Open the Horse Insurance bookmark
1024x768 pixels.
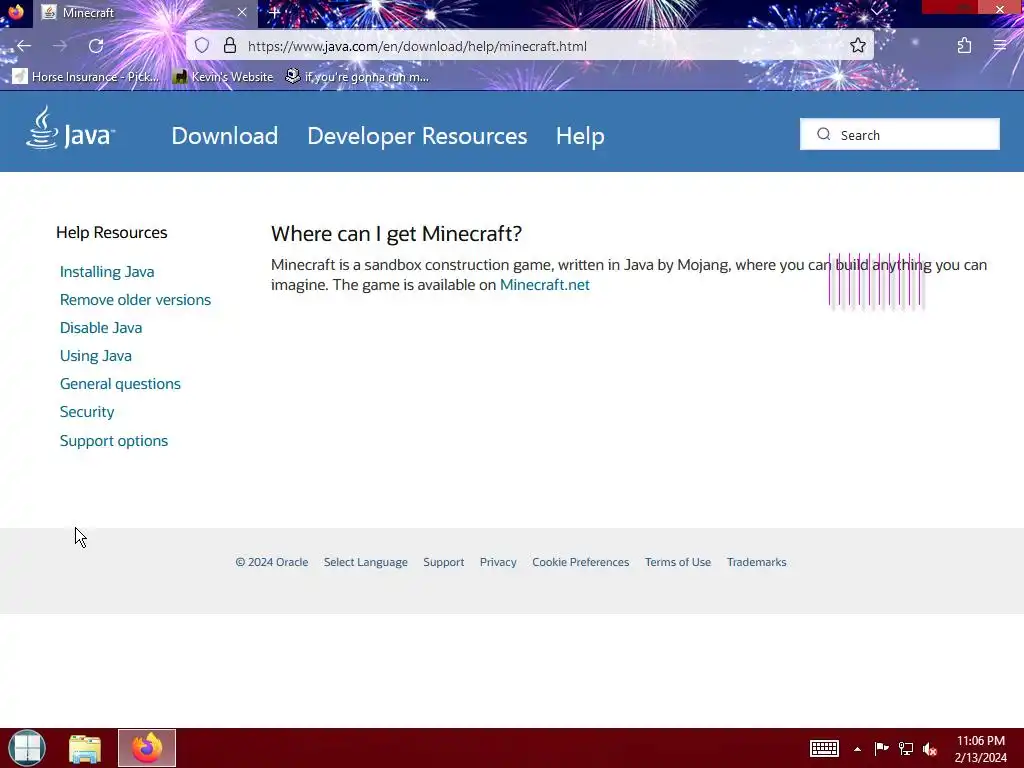point(86,77)
